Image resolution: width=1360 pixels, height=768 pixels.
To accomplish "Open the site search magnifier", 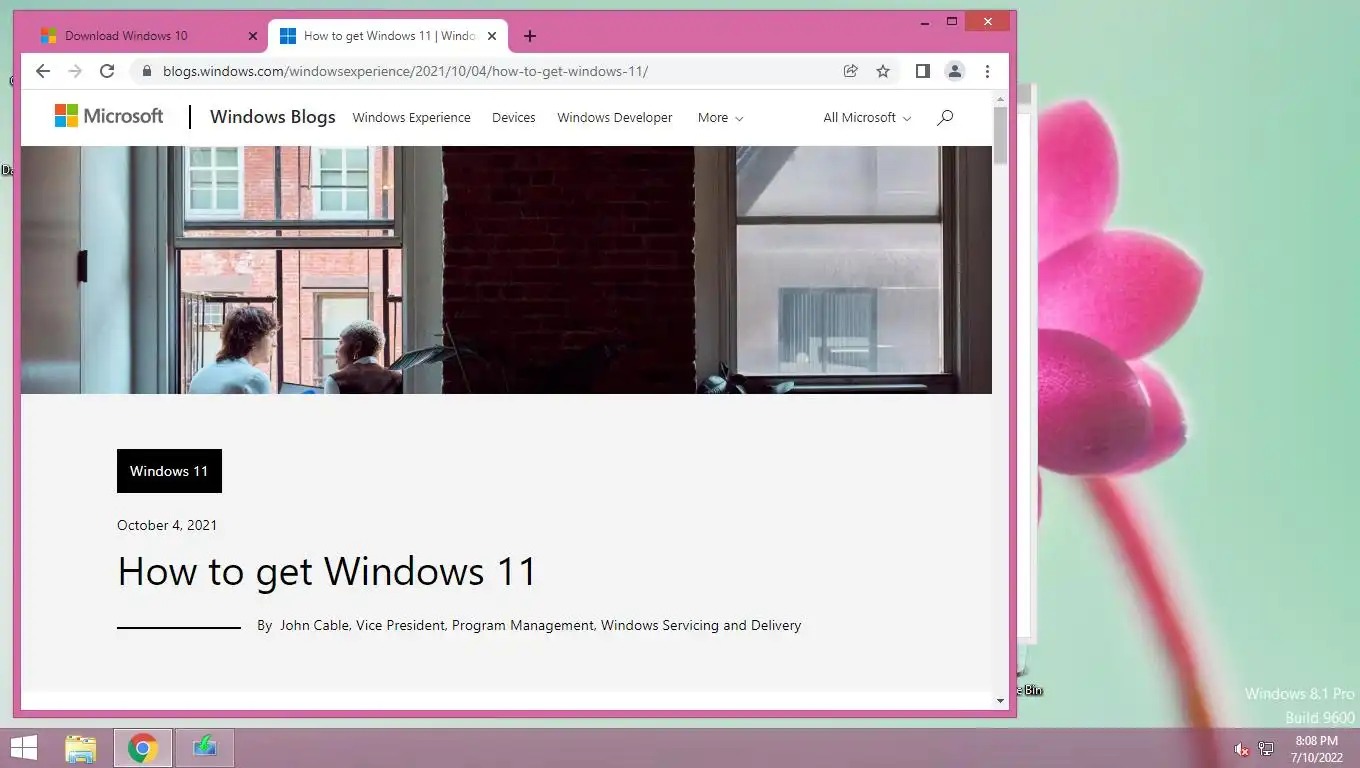I will pyautogui.click(x=945, y=117).
